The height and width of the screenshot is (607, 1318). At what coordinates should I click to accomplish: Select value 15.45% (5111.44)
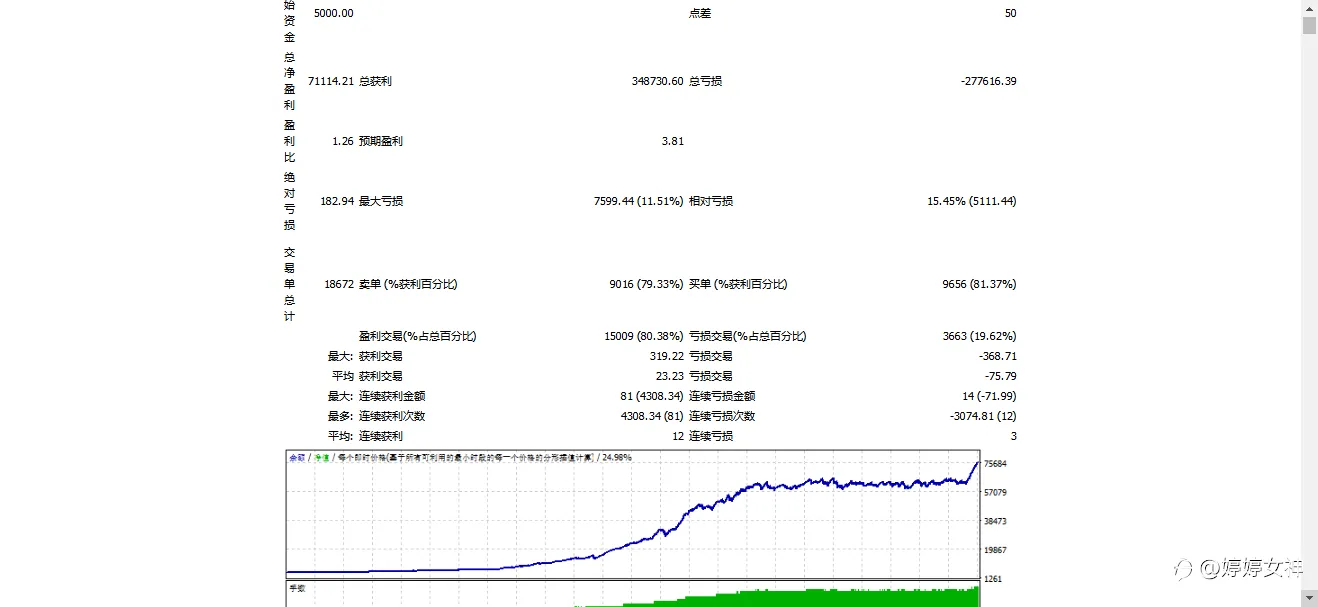click(972, 201)
